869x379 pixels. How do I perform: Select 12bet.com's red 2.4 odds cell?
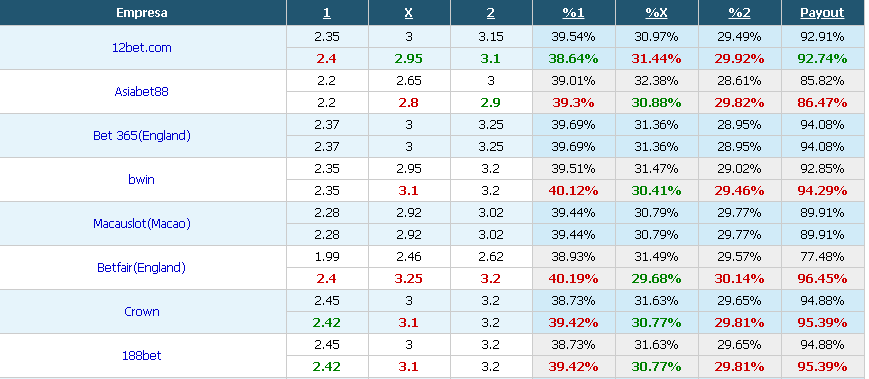point(326,58)
